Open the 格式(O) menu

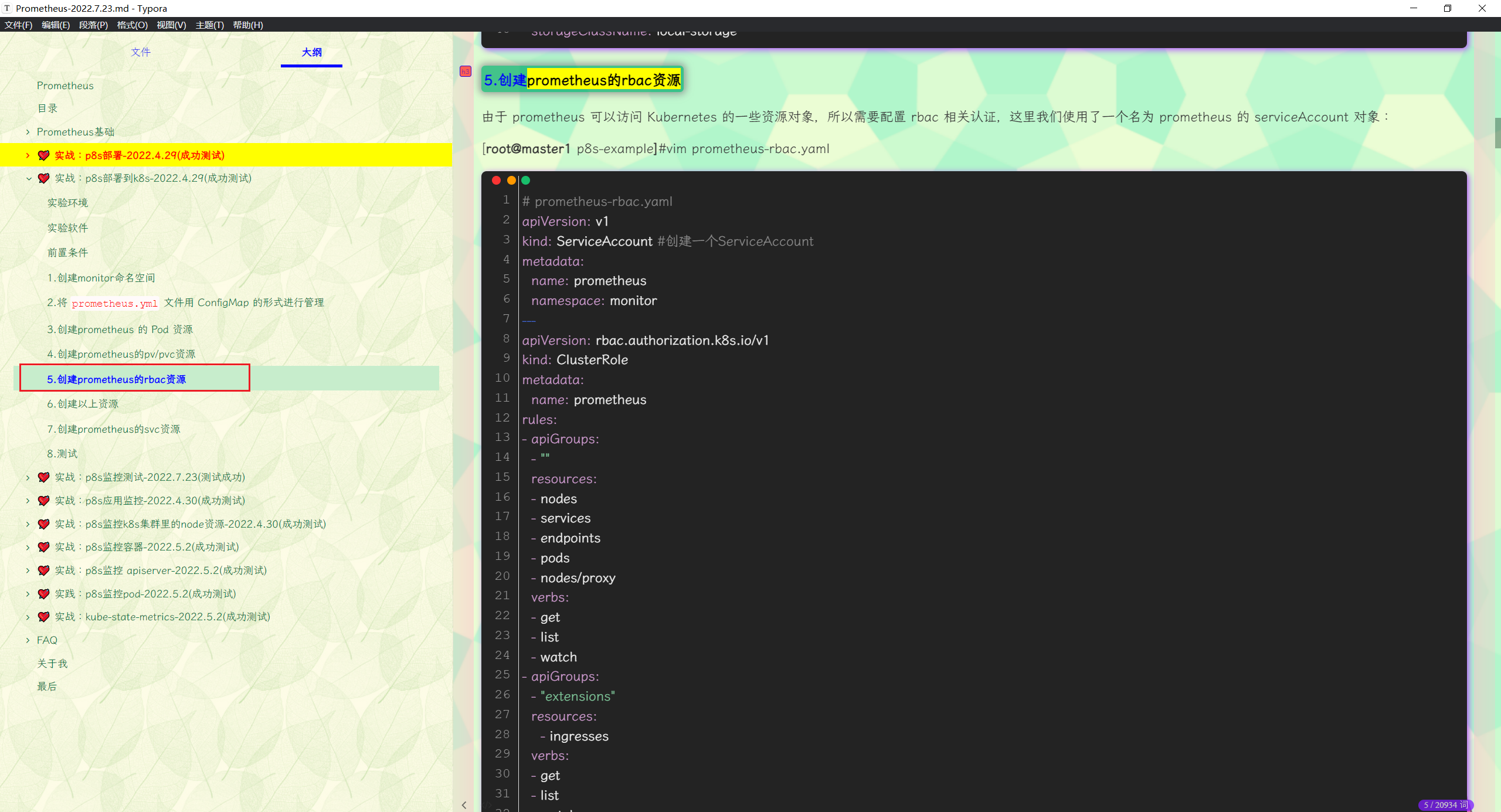tap(132, 25)
